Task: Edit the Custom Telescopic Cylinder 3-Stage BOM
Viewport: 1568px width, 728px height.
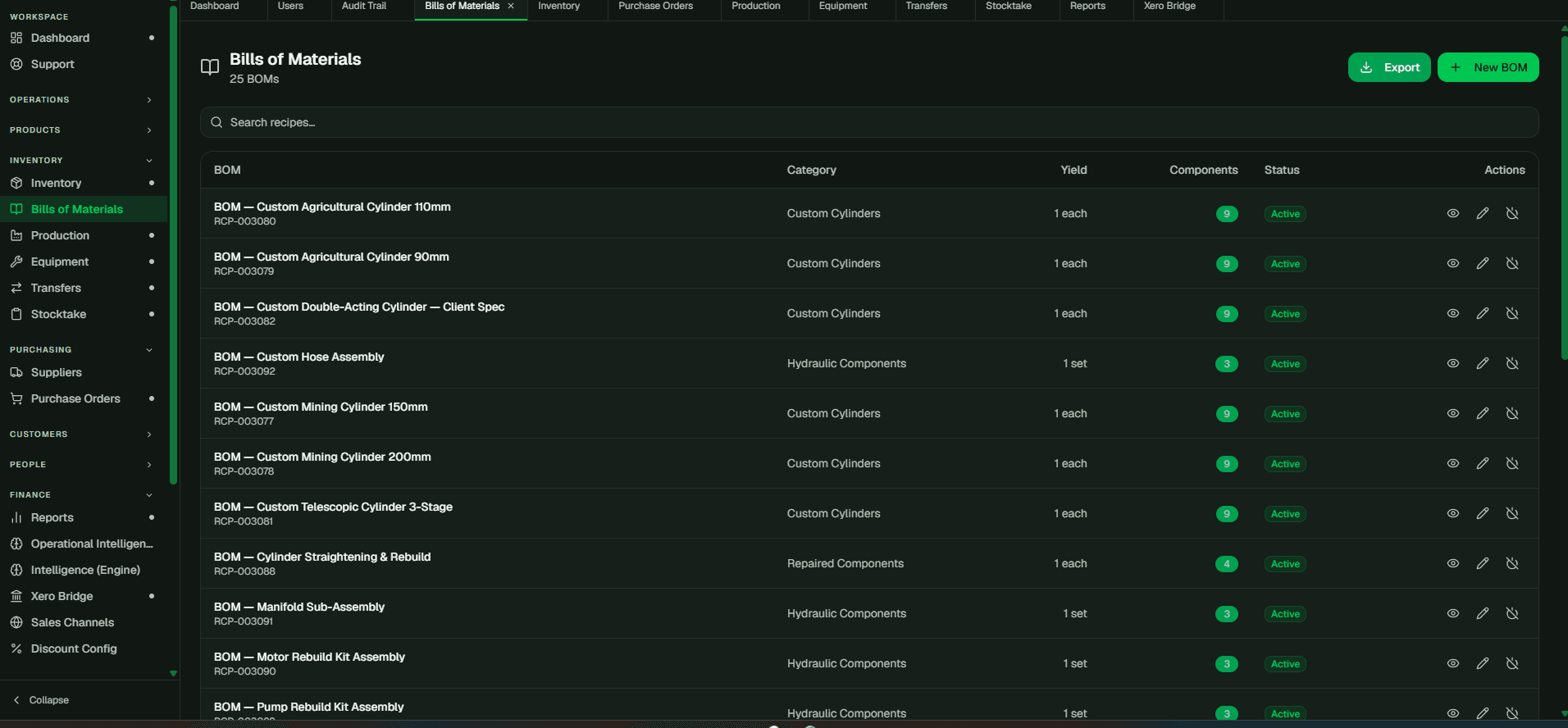Action: pos(1482,513)
